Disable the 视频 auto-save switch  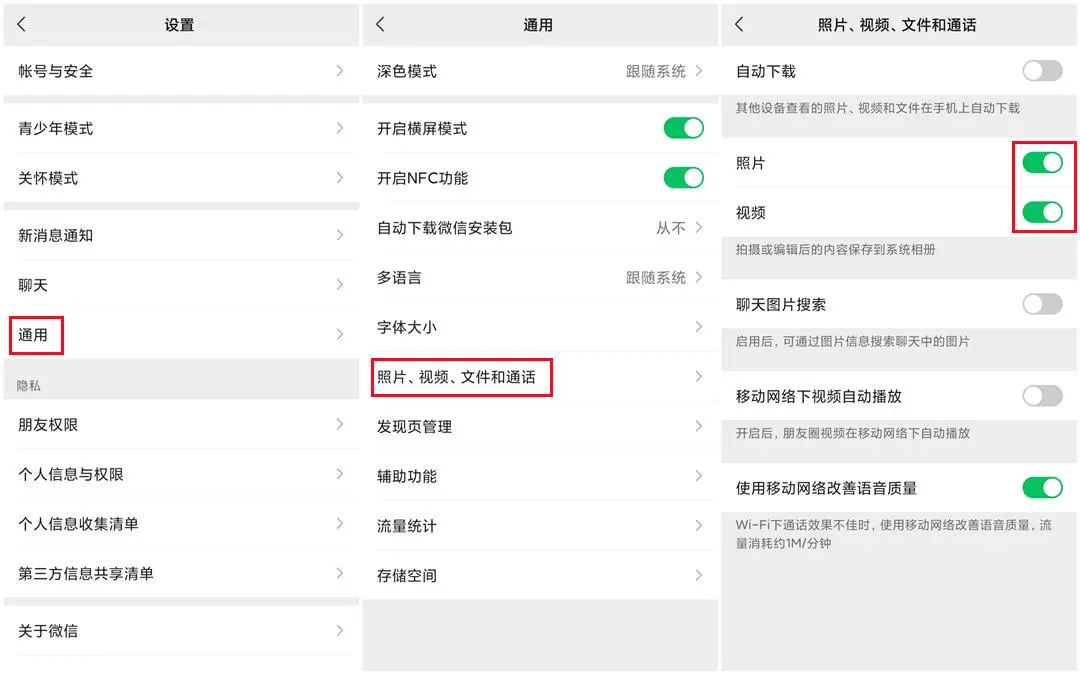1043,212
